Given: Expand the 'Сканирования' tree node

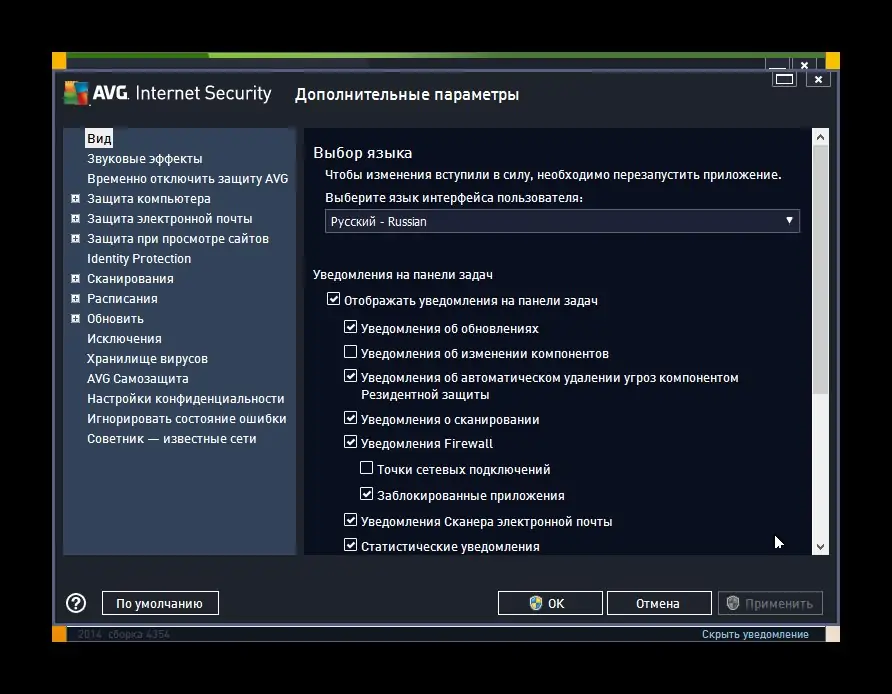Looking at the screenshot, I should point(76,279).
